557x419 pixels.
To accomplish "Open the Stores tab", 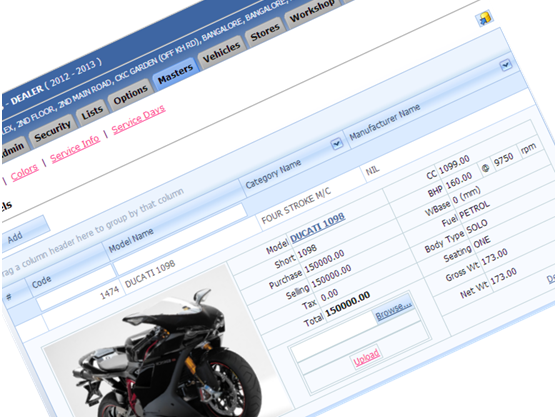I will (265, 32).
